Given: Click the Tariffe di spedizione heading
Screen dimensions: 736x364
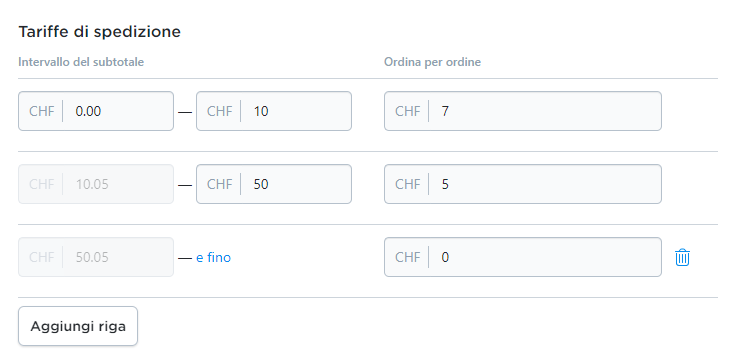Looking at the screenshot, I should (x=100, y=32).
